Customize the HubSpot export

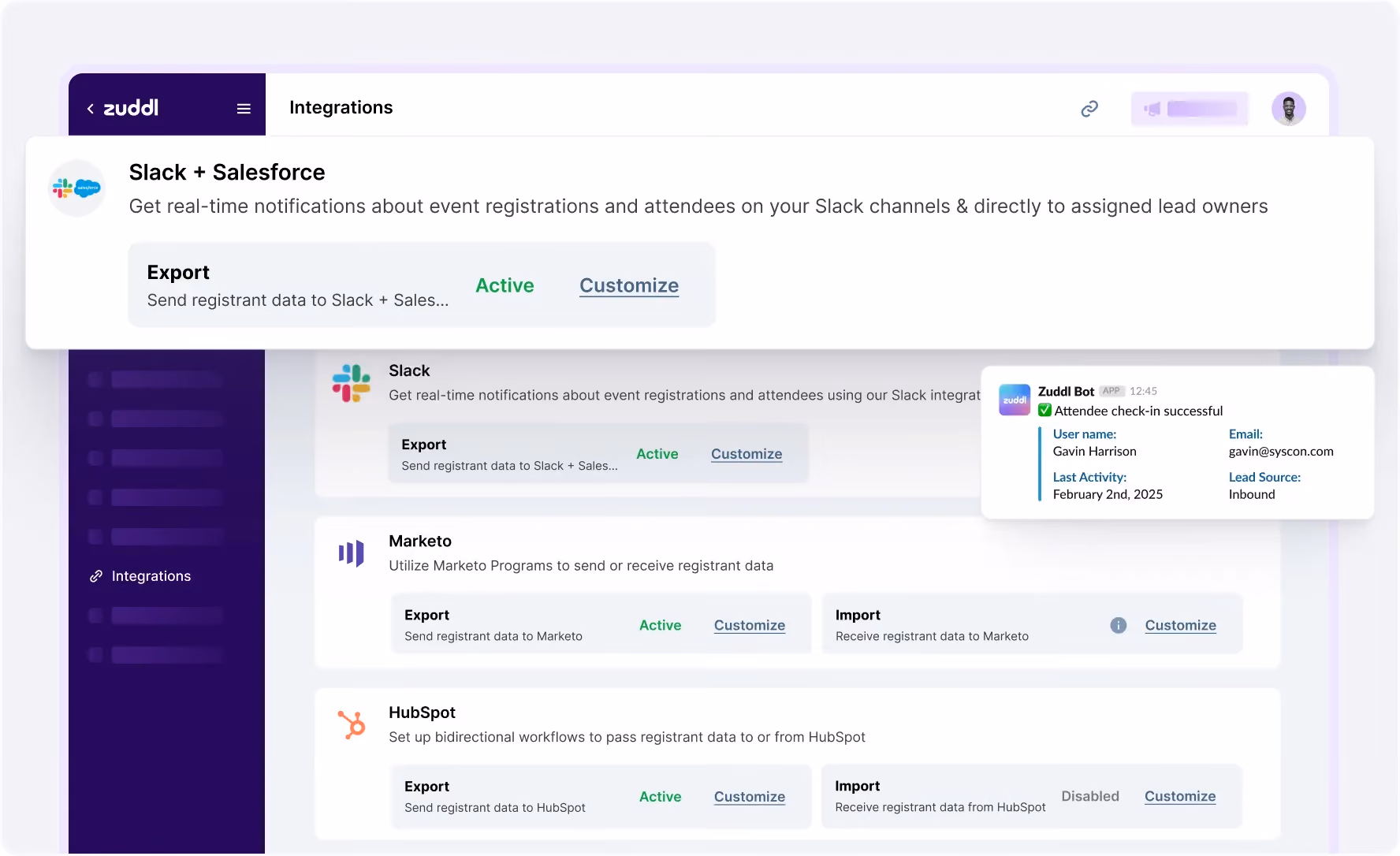(x=750, y=797)
